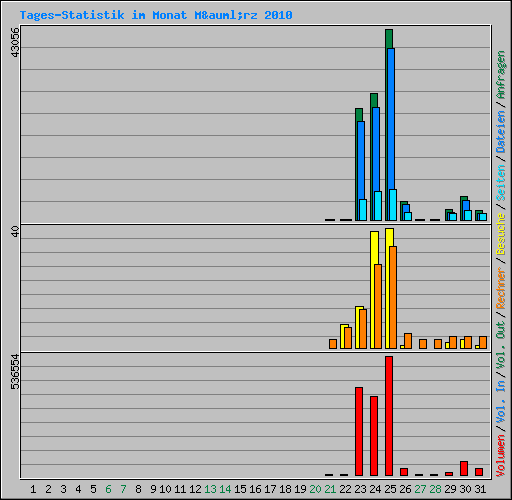Click the red Volumen bar for day 23
The height and width of the screenshot is (500, 512).
(359, 431)
